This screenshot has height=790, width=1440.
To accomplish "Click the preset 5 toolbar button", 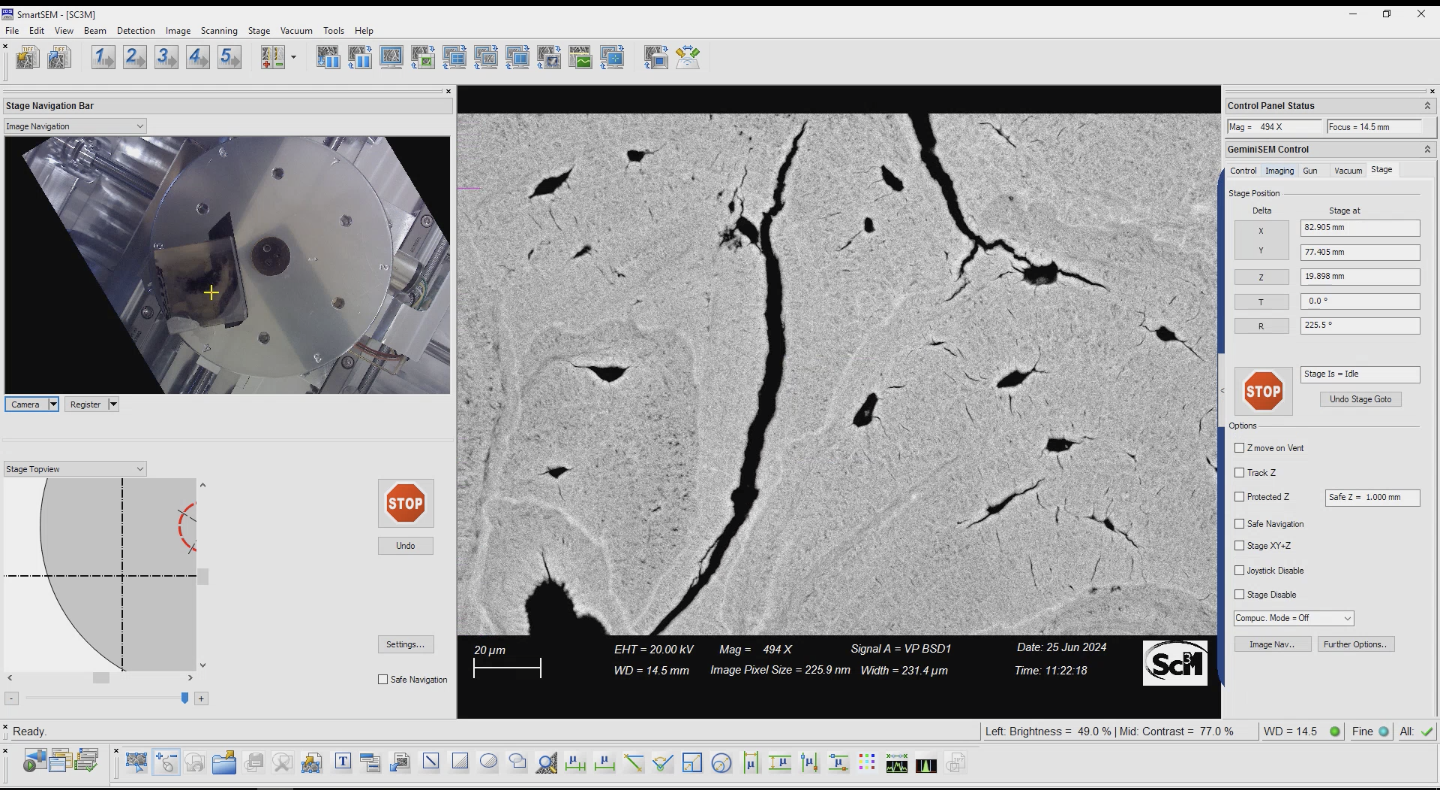I will (x=230, y=58).
